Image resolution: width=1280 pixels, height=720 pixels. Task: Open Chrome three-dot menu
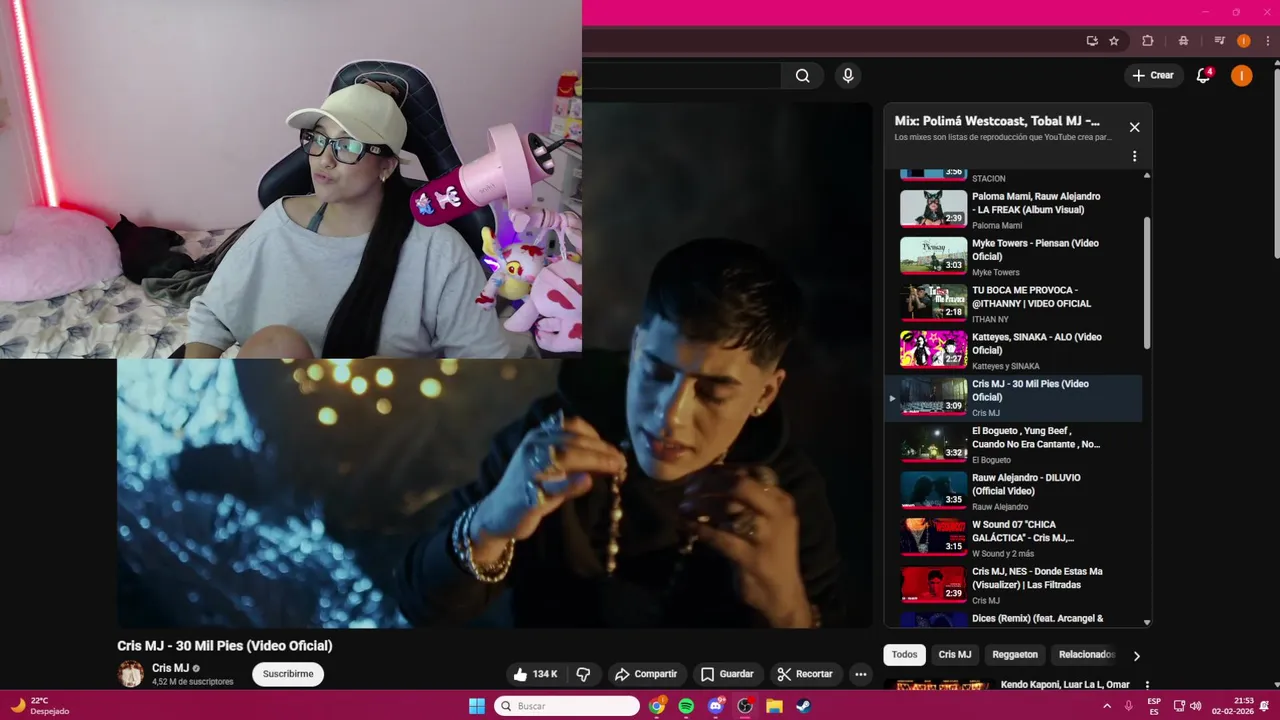[1267, 41]
